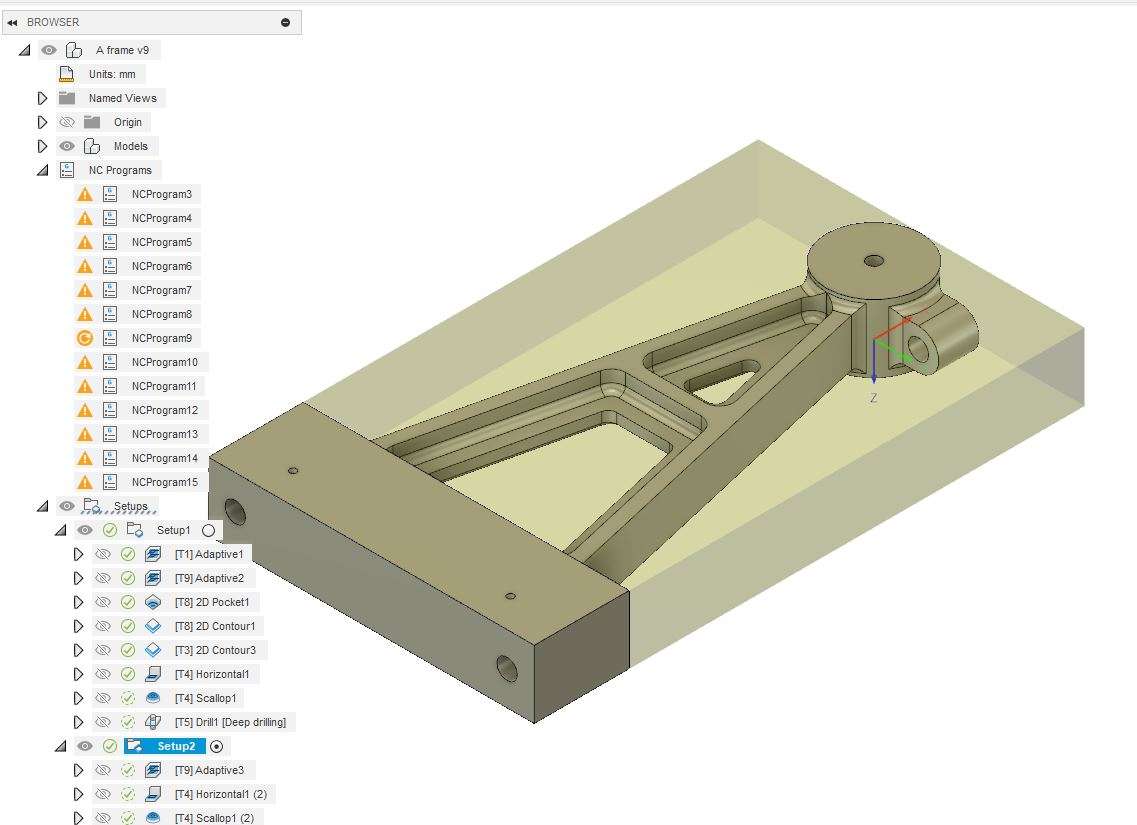The image size is (1137, 825).
Task: Collapse the Setup2 node
Action: pyautogui.click(x=61, y=746)
